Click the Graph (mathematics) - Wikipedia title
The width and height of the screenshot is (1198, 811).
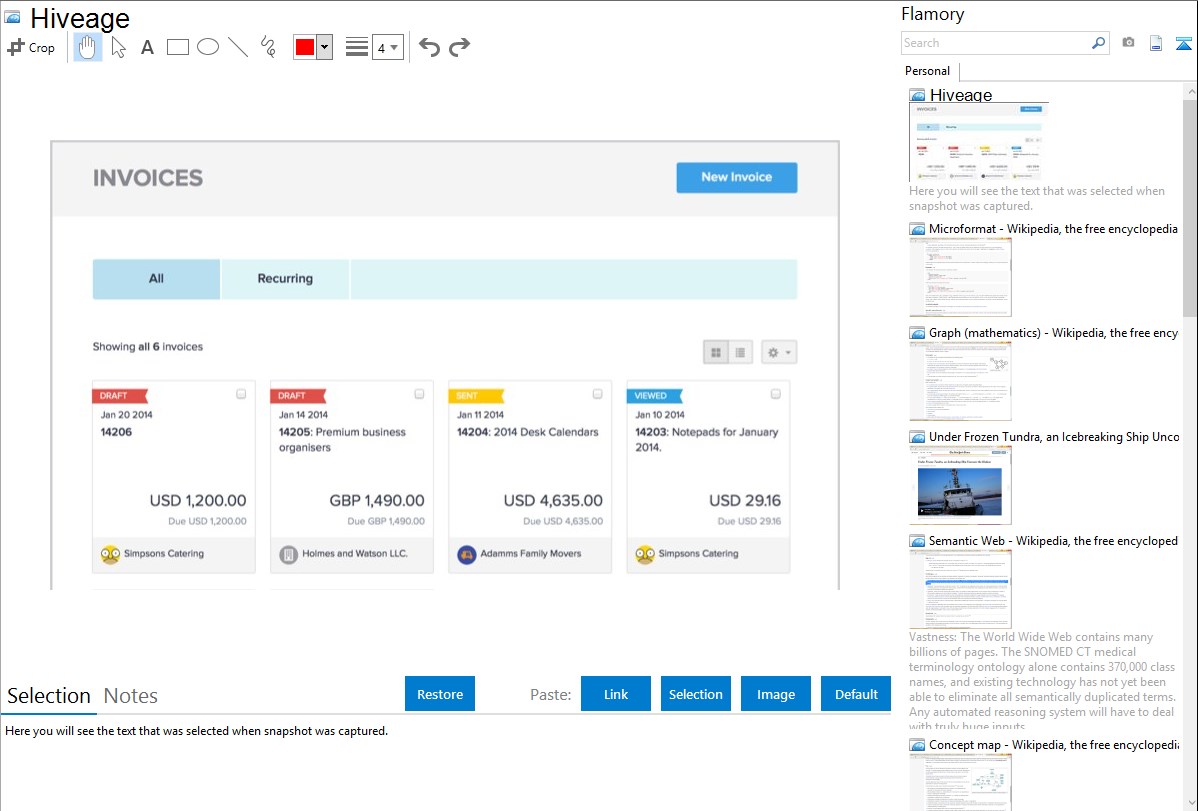(x=1053, y=333)
